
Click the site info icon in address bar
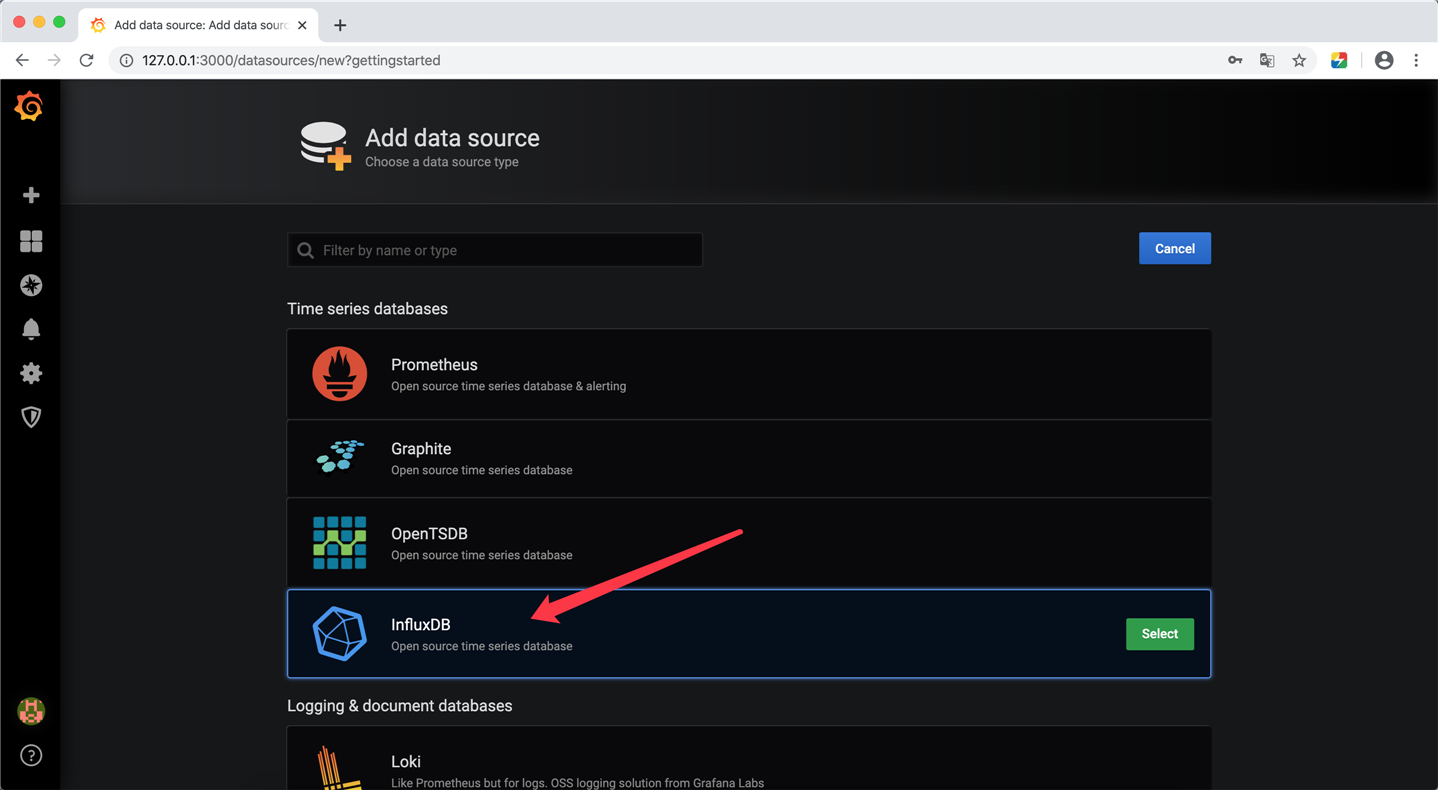(x=126, y=60)
